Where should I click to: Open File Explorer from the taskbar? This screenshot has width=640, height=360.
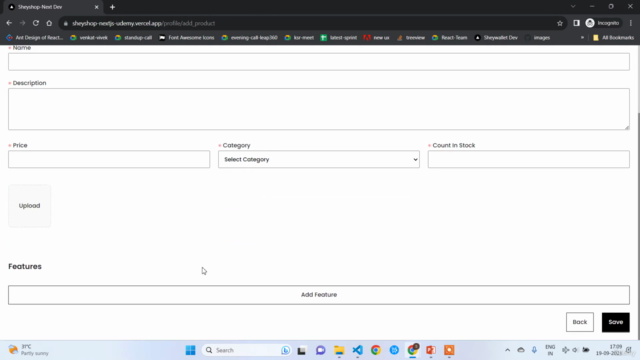coord(339,350)
